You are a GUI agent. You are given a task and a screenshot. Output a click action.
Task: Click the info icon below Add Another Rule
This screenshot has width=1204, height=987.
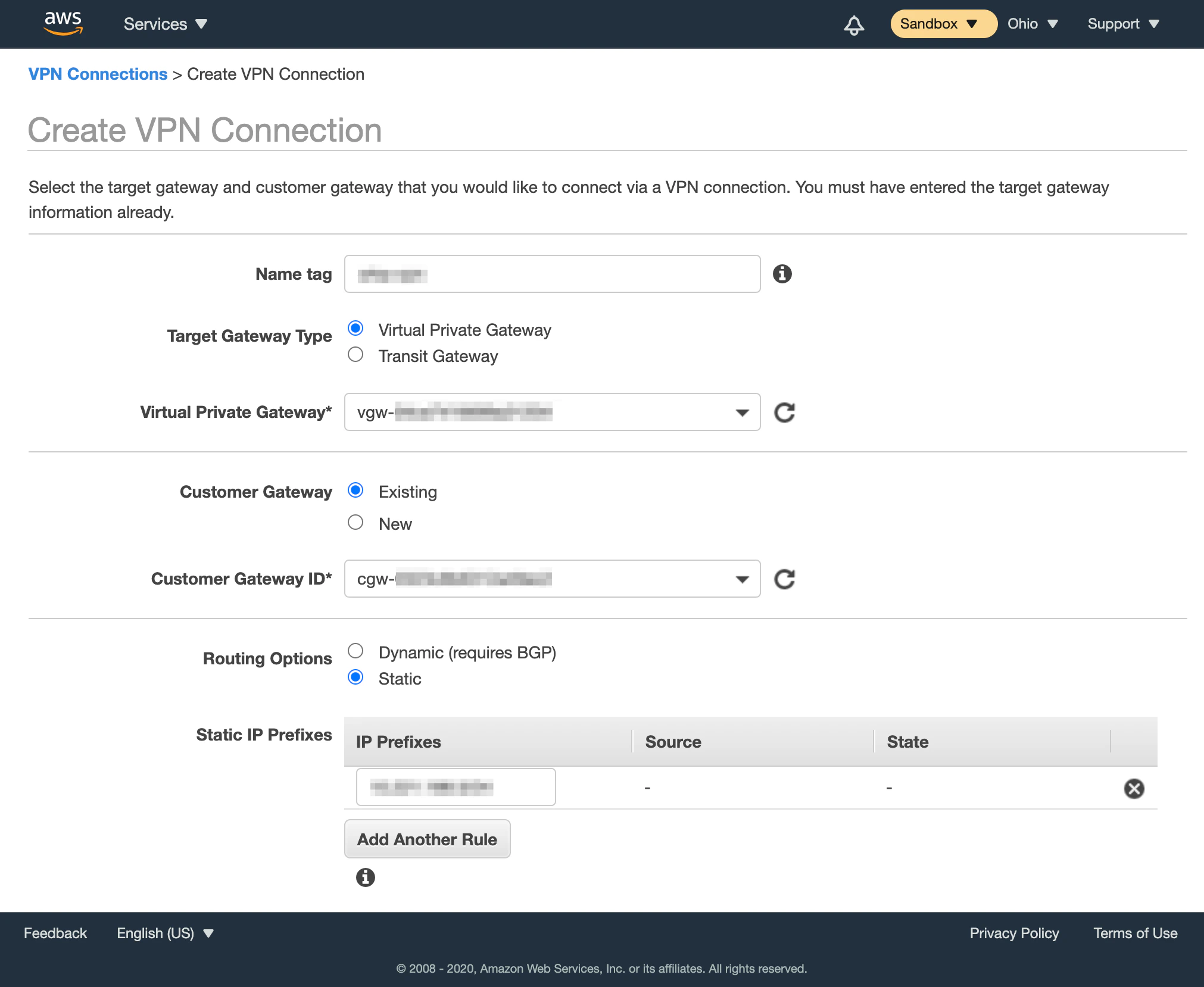coord(365,877)
